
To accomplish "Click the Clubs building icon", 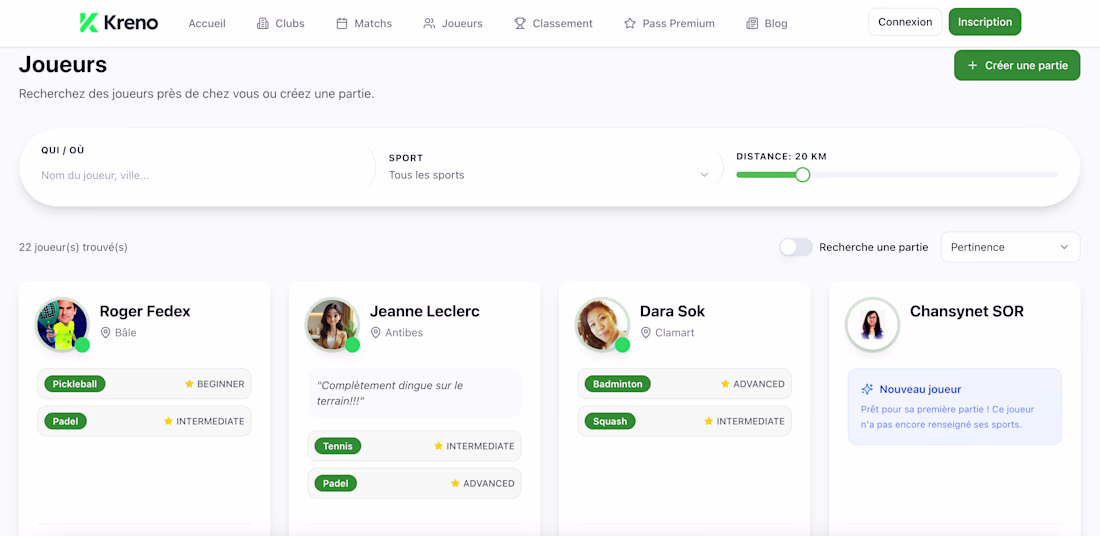I will coord(263,23).
